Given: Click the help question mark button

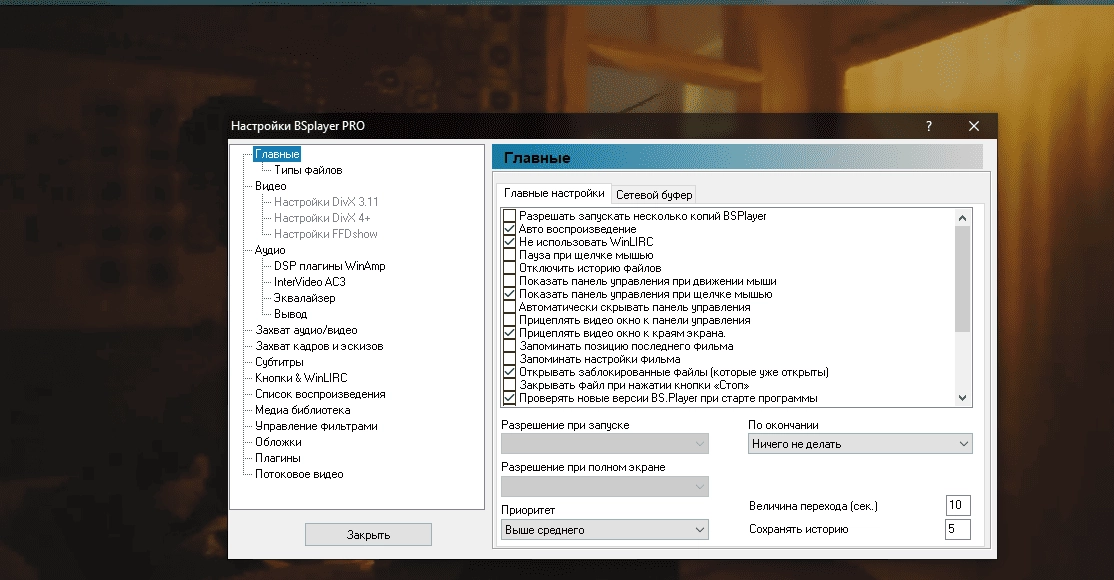Looking at the screenshot, I should pos(929,126).
